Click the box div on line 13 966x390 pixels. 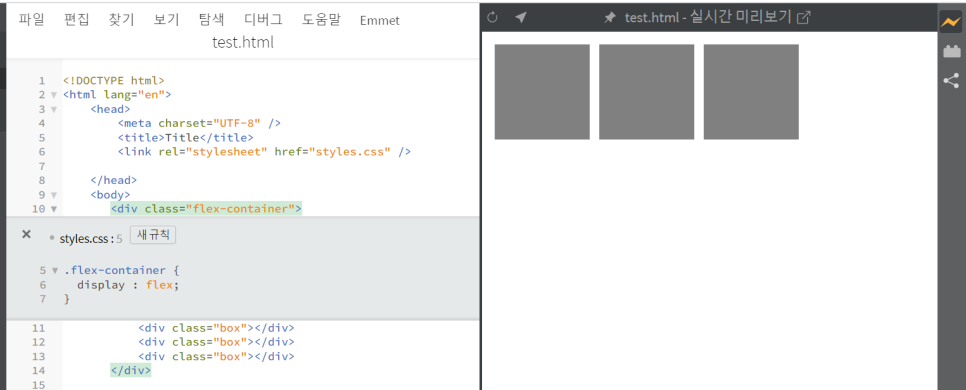coord(216,356)
